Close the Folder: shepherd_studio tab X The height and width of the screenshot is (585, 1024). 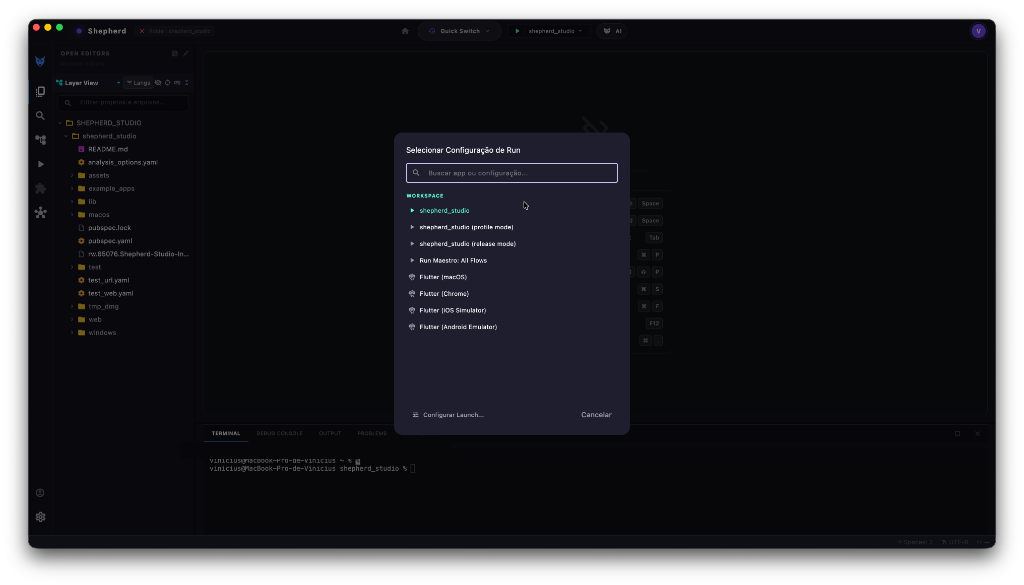pos(142,31)
